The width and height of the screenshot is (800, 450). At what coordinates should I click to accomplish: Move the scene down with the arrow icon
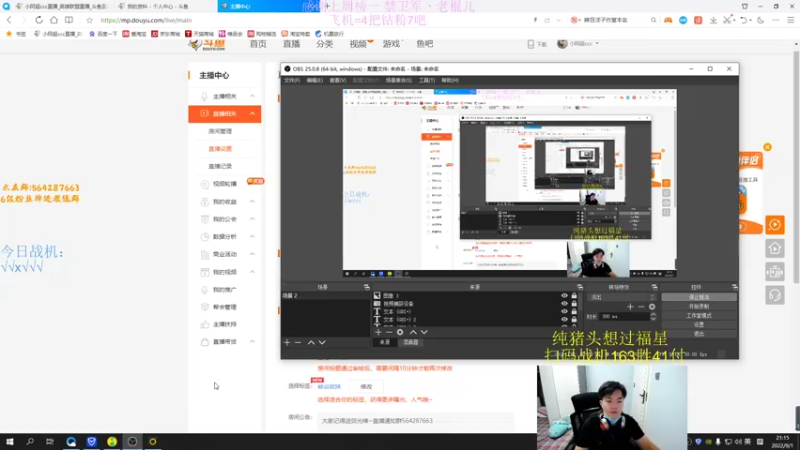(x=322, y=342)
